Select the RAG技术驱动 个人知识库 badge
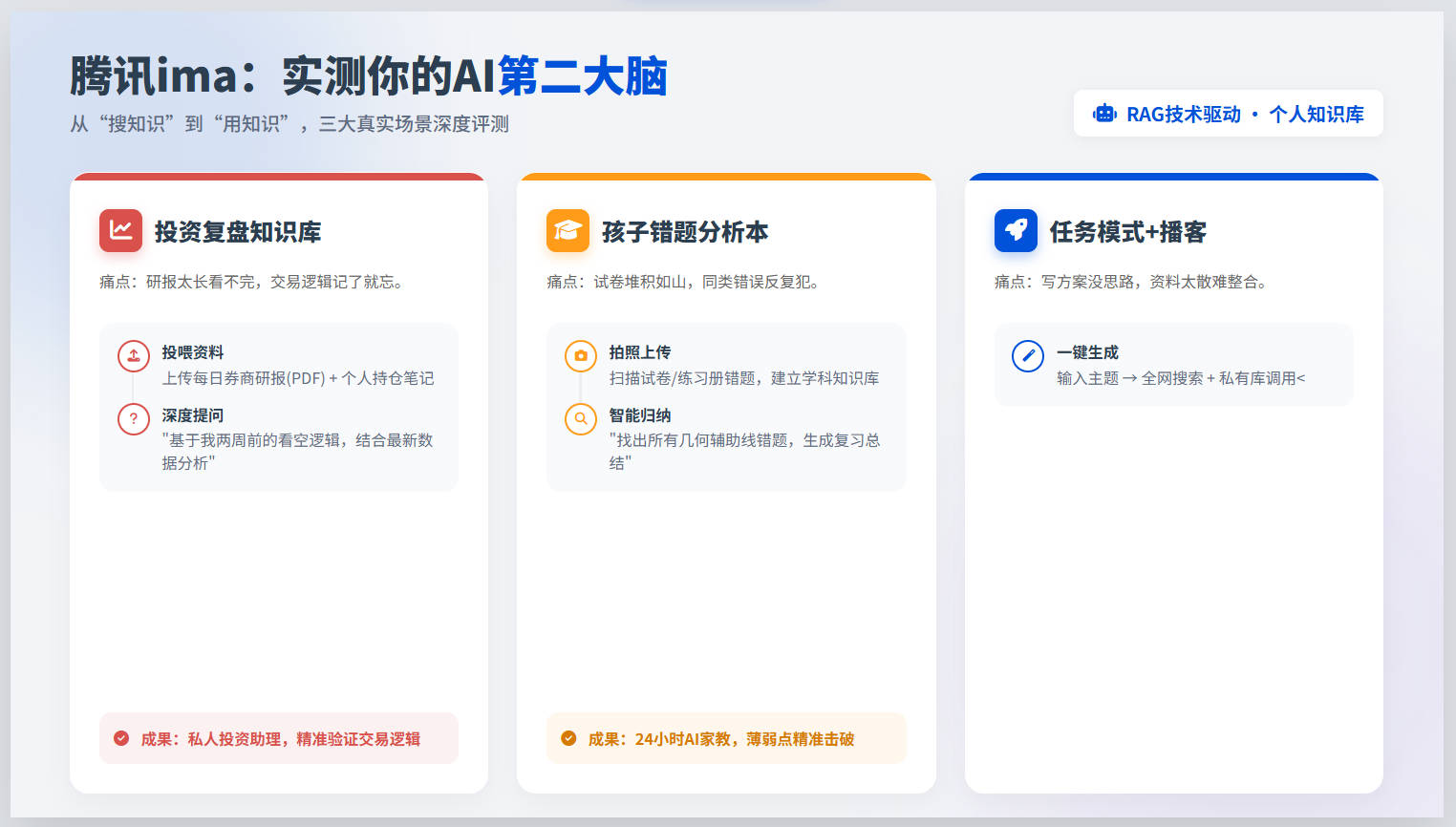The image size is (1456, 827). click(1229, 114)
